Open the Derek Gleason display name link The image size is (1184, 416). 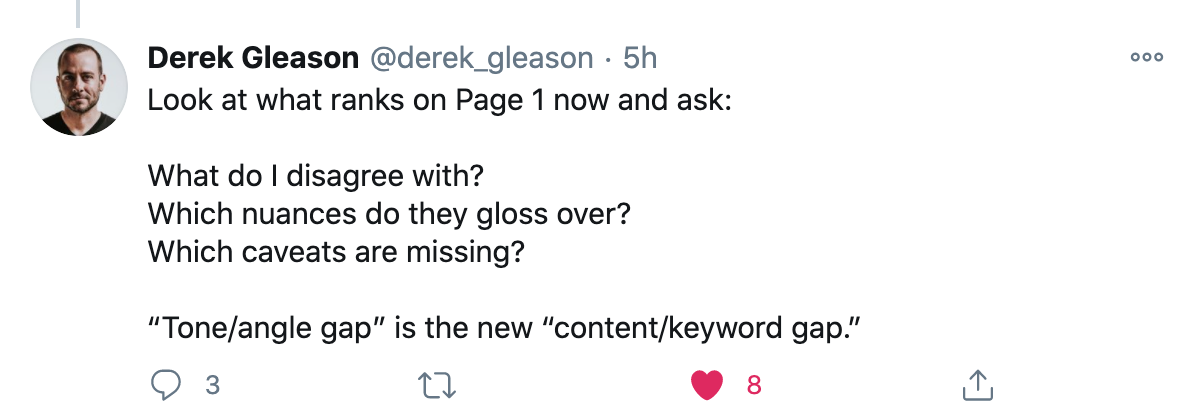(253, 59)
